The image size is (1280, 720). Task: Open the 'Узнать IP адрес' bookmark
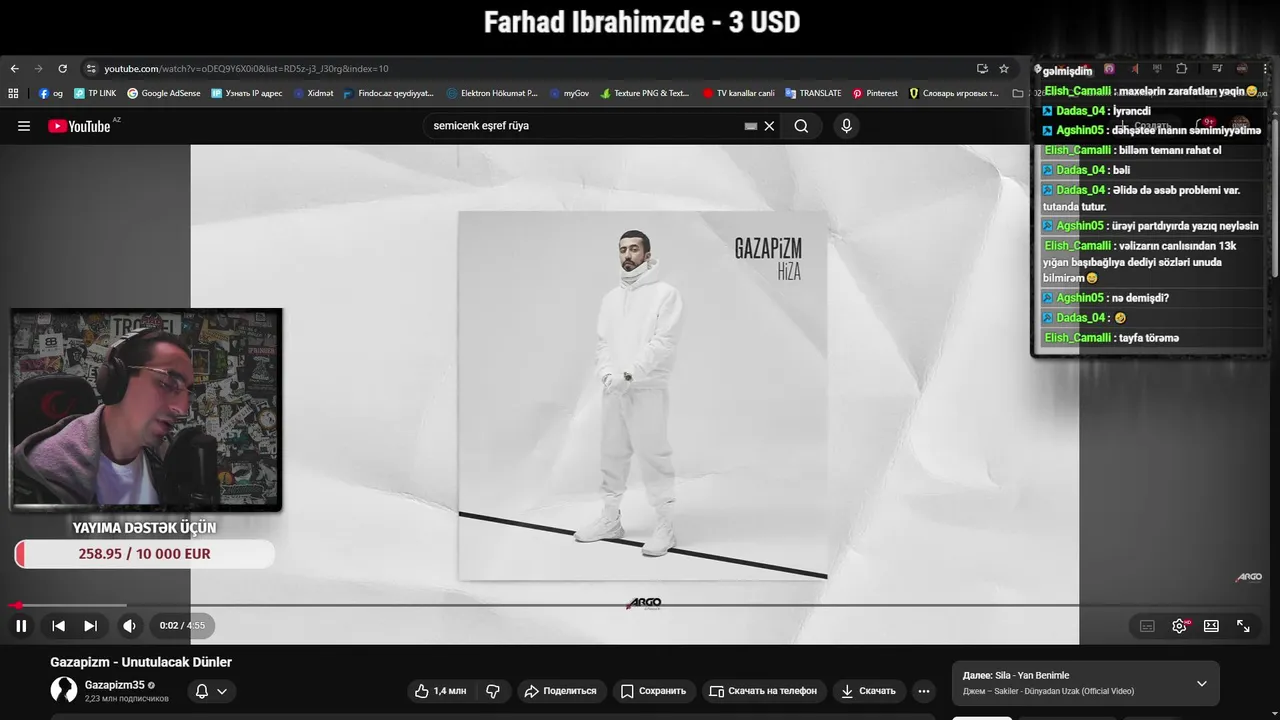[247, 93]
